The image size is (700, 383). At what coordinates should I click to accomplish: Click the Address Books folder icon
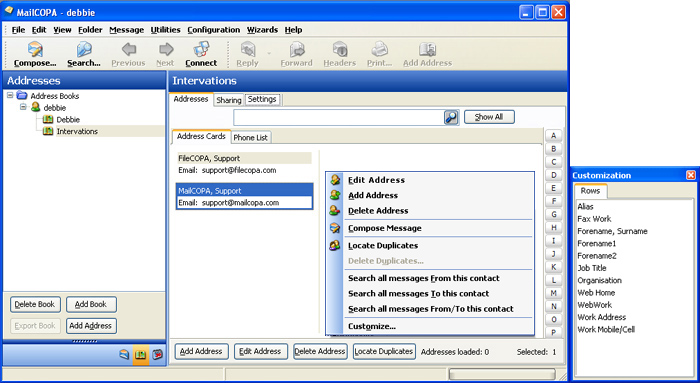click(22, 95)
